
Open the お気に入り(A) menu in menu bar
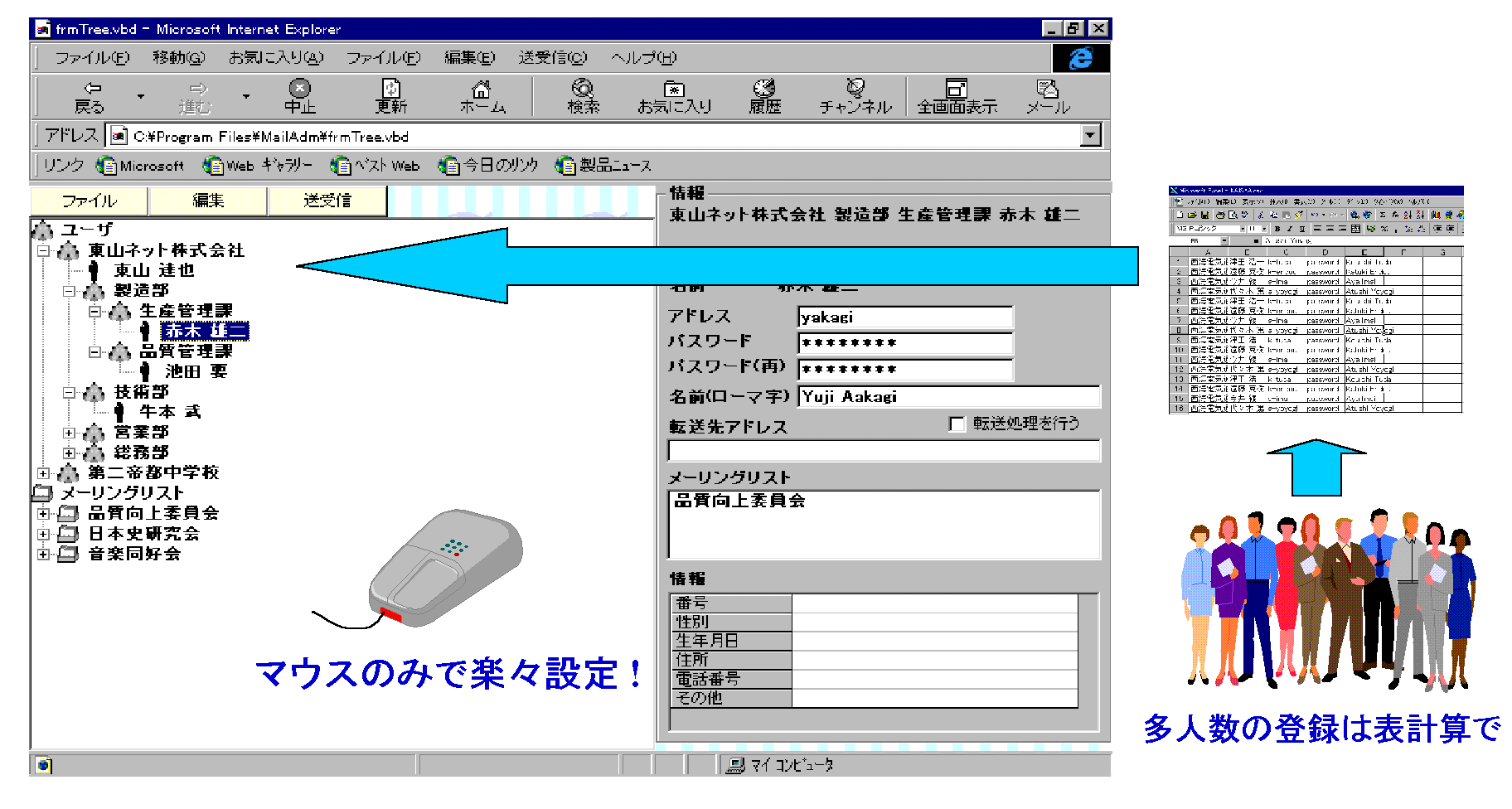(x=275, y=57)
